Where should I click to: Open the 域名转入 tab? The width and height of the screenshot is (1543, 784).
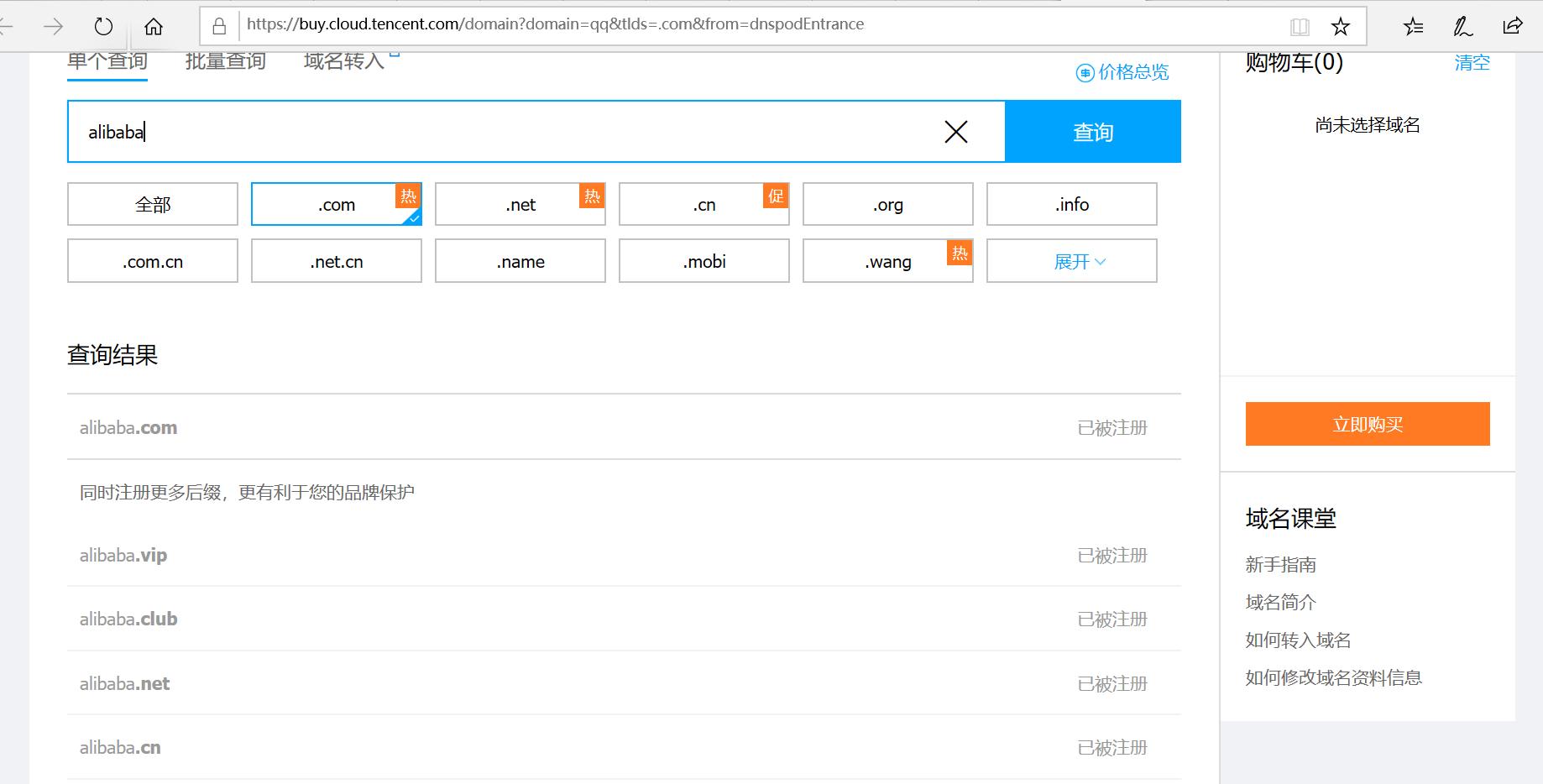tap(344, 61)
